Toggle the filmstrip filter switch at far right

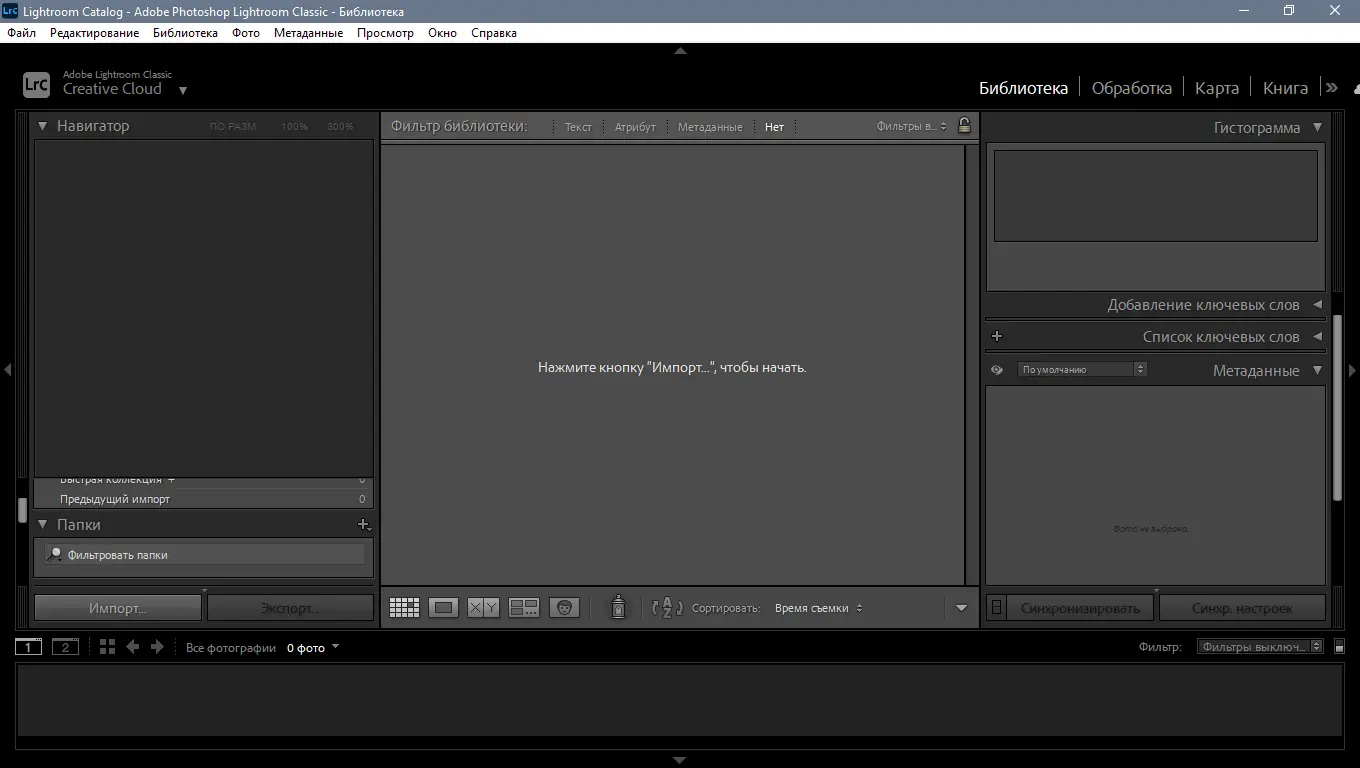pos(1340,647)
